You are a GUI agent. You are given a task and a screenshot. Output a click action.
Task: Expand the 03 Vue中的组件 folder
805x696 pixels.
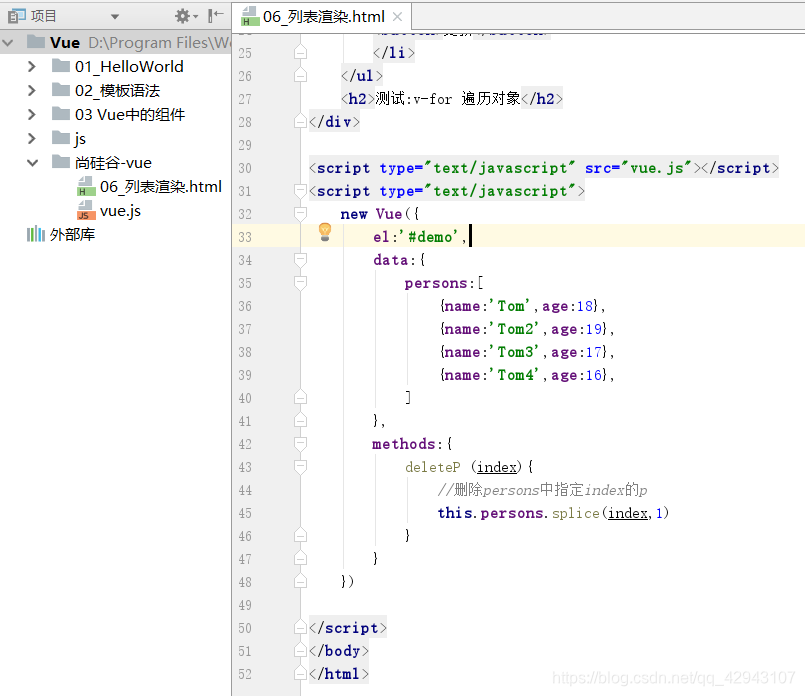click(32, 114)
